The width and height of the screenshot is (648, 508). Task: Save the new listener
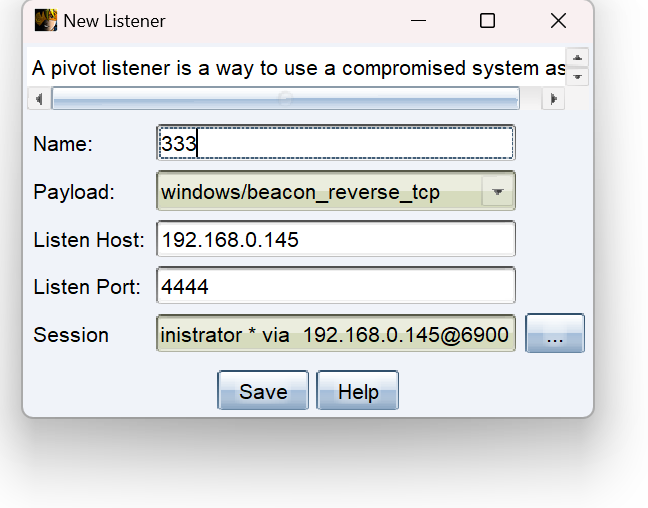[263, 391]
